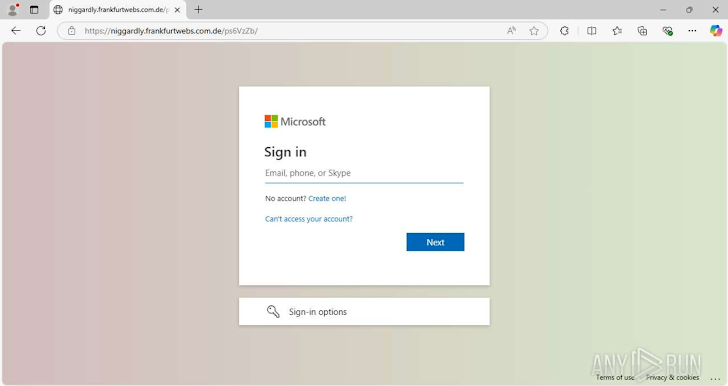728x386 pixels.
Task: Open the Favorites list icon
Action: tap(617, 31)
